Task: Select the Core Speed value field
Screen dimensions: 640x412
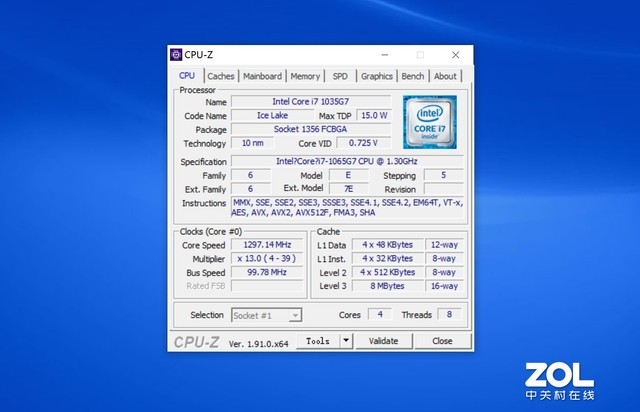Action: pyautogui.click(x=264, y=245)
